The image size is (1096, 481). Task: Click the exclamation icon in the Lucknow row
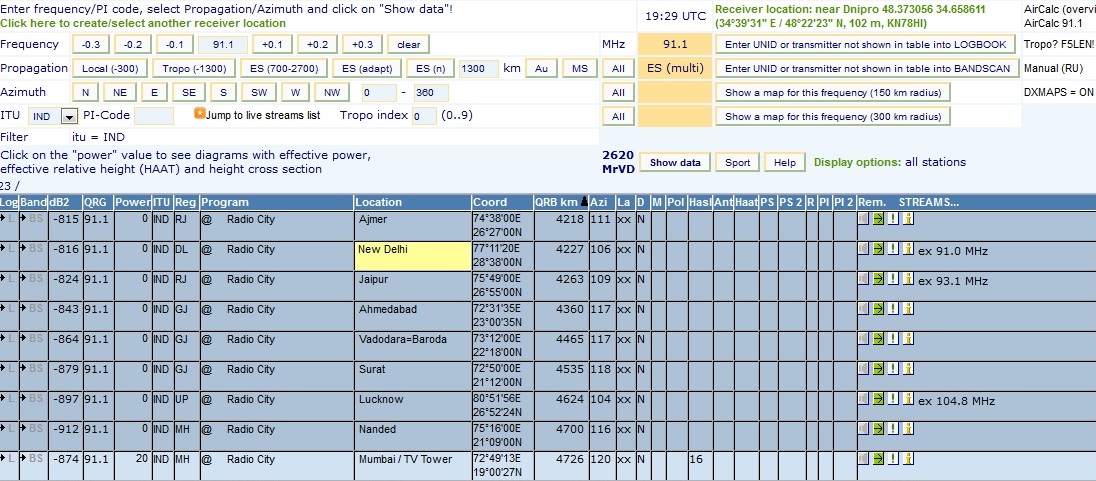point(893,399)
